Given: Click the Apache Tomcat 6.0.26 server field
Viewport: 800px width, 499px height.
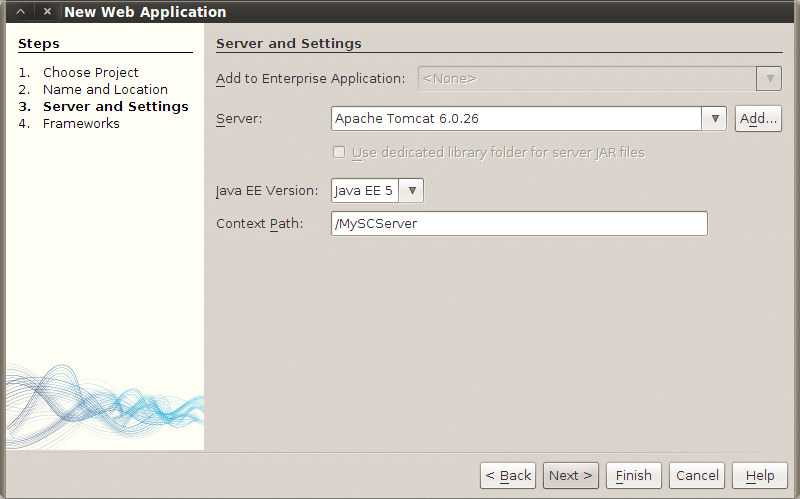Looking at the screenshot, I should pyautogui.click(x=515, y=118).
